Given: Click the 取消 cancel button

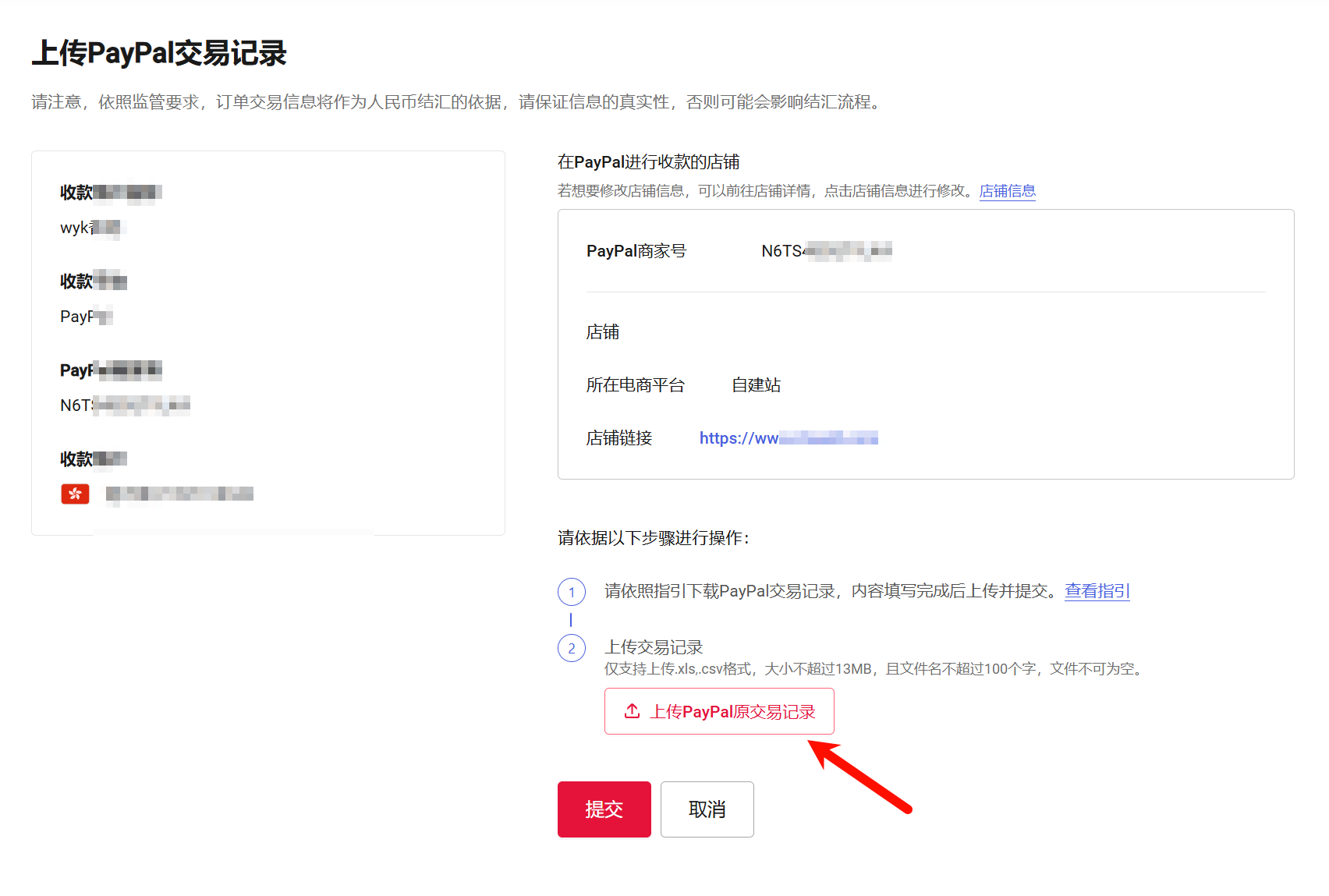Looking at the screenshot, I should pos(707,809).
